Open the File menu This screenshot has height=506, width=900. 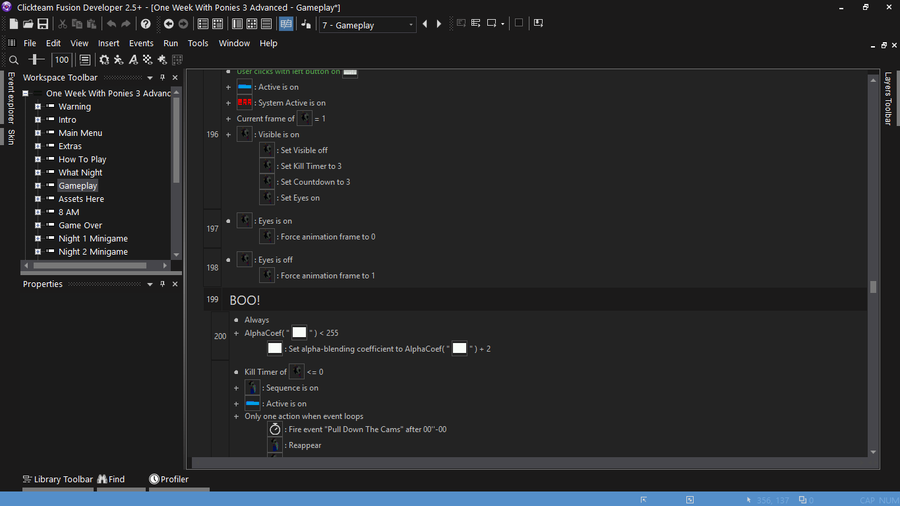(30, 43)
